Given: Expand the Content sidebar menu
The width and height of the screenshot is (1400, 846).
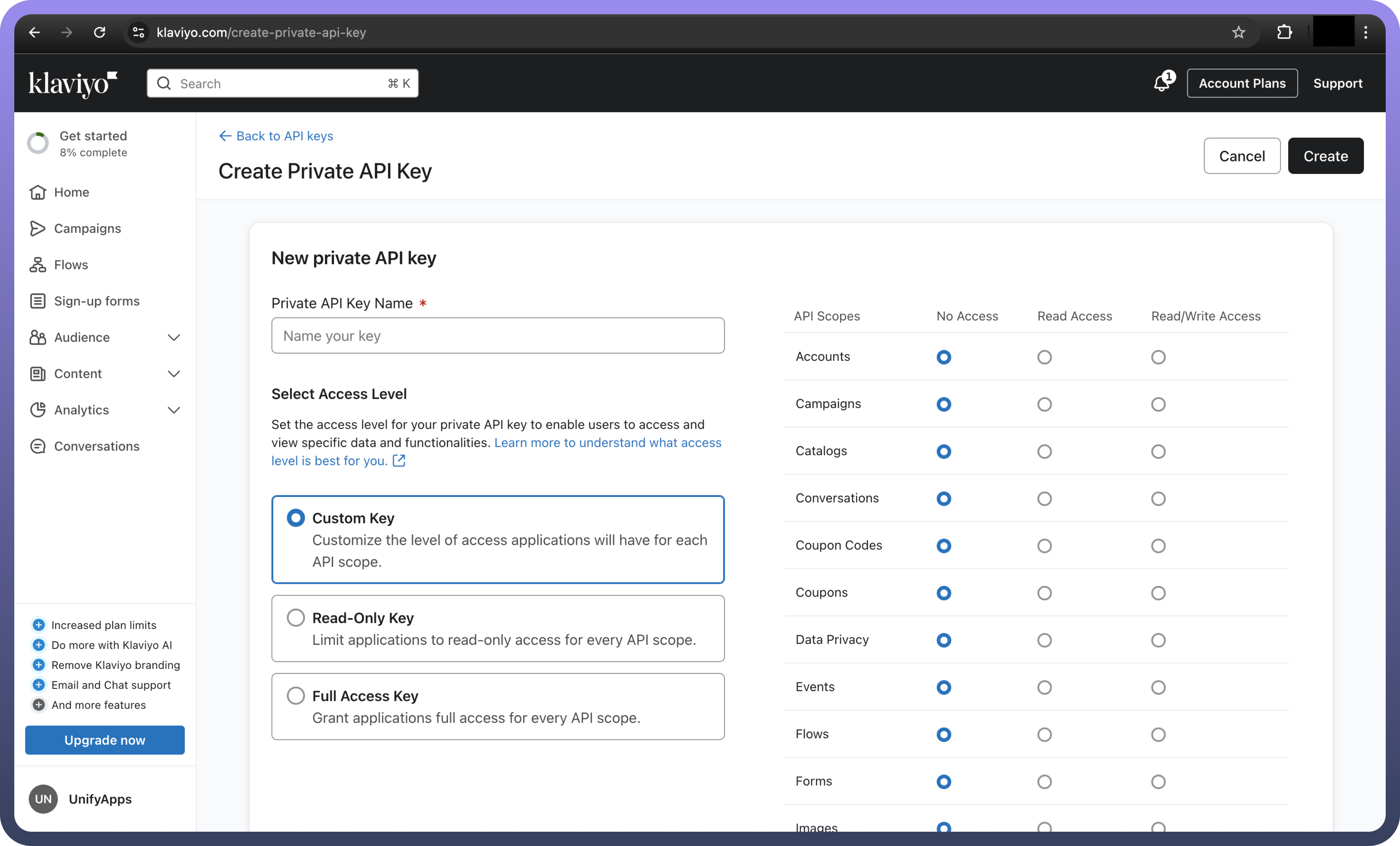Looking at the screenshot, I should point(174,374).
